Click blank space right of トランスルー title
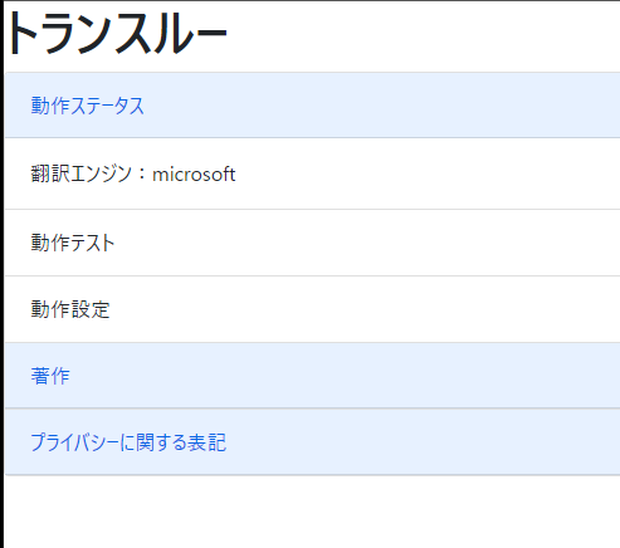The height and width of the screenshot is (548, 620). tap(423, 36)
